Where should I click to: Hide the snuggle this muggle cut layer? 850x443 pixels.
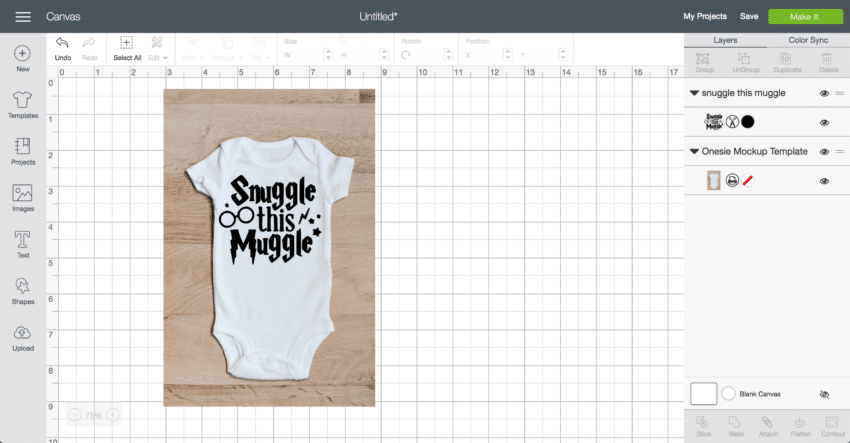coord(824,123)
